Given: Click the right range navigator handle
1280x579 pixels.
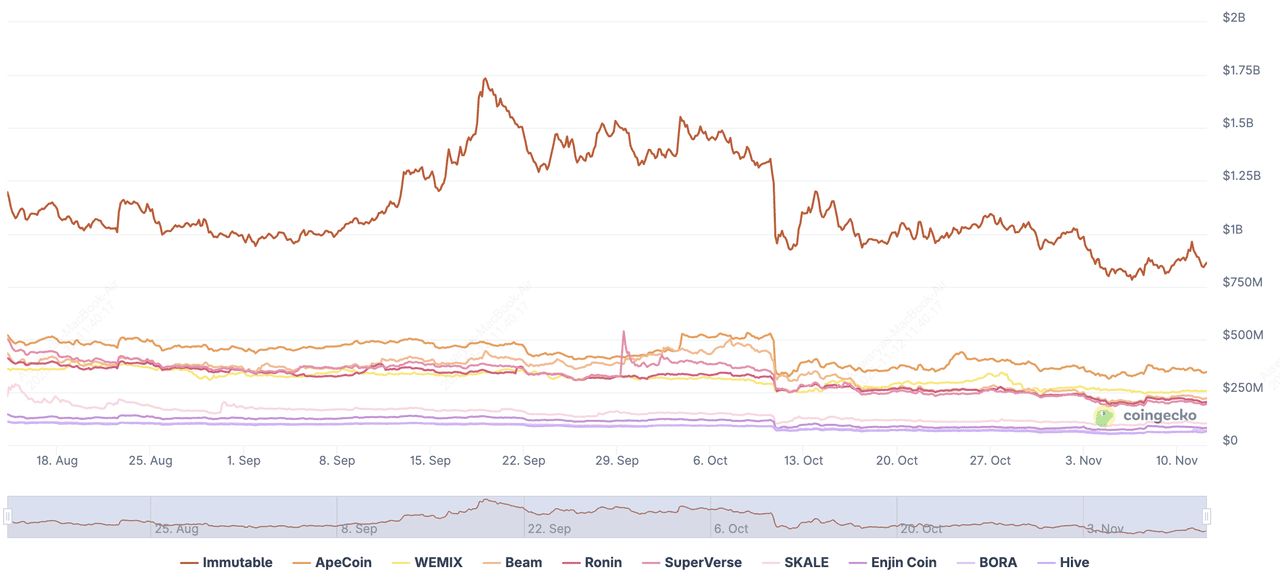Looking at the screenshot, I should click(x=1207, y=517).
